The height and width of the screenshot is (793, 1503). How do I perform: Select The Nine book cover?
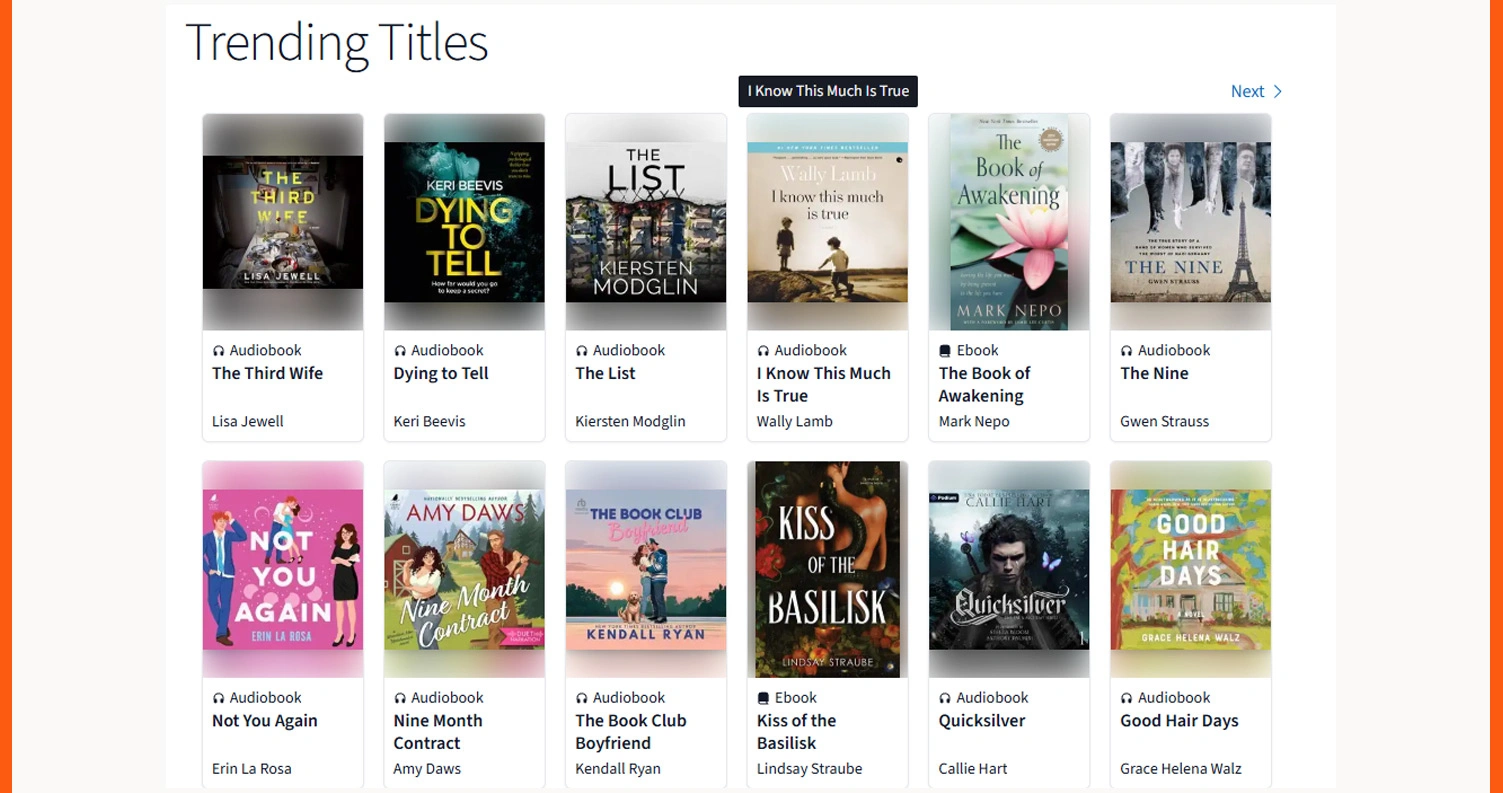click(1191, 222)
